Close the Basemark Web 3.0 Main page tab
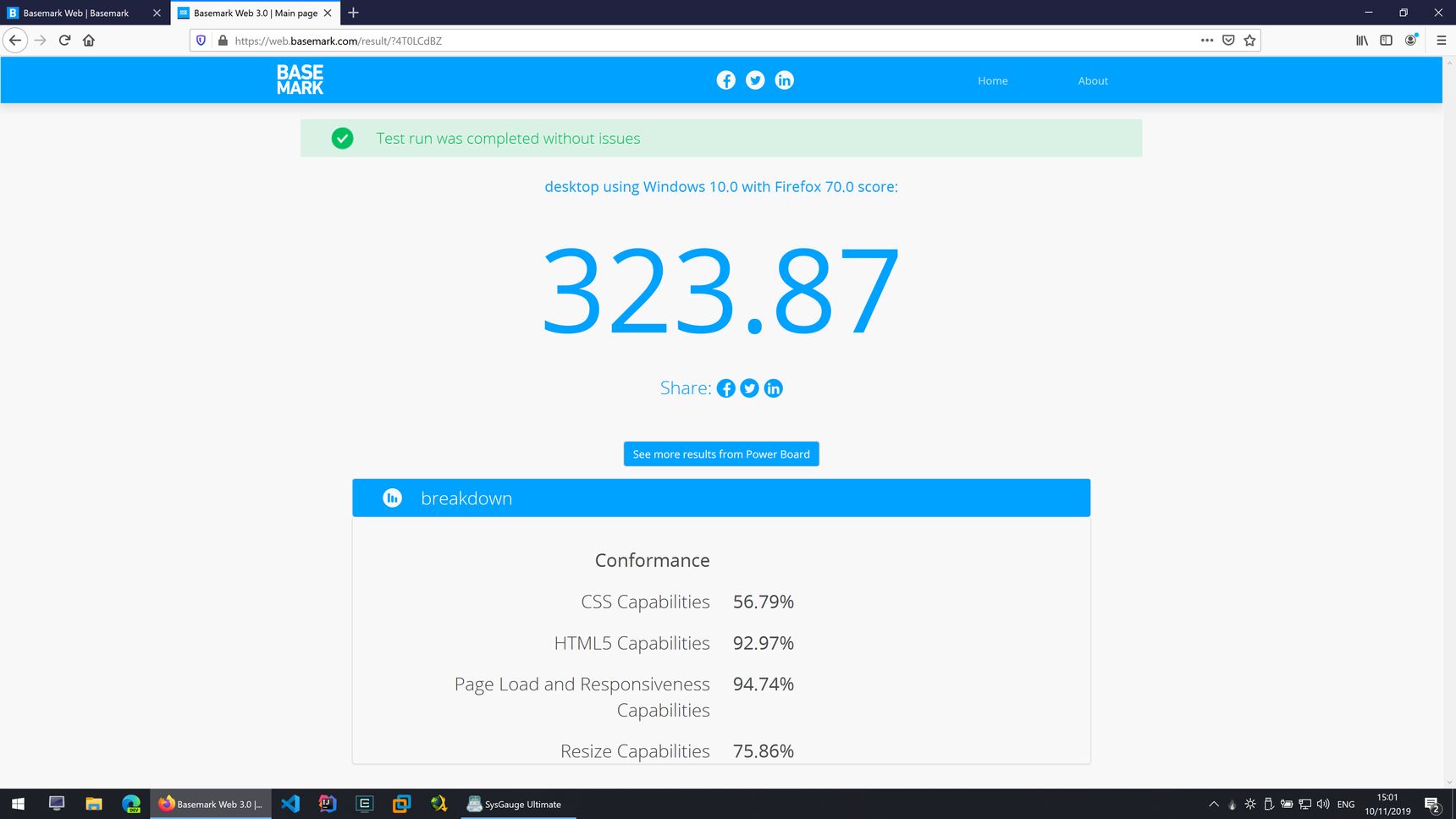Image resolution: width=1456 pixels, height=819 pixels. click(328, 13)
